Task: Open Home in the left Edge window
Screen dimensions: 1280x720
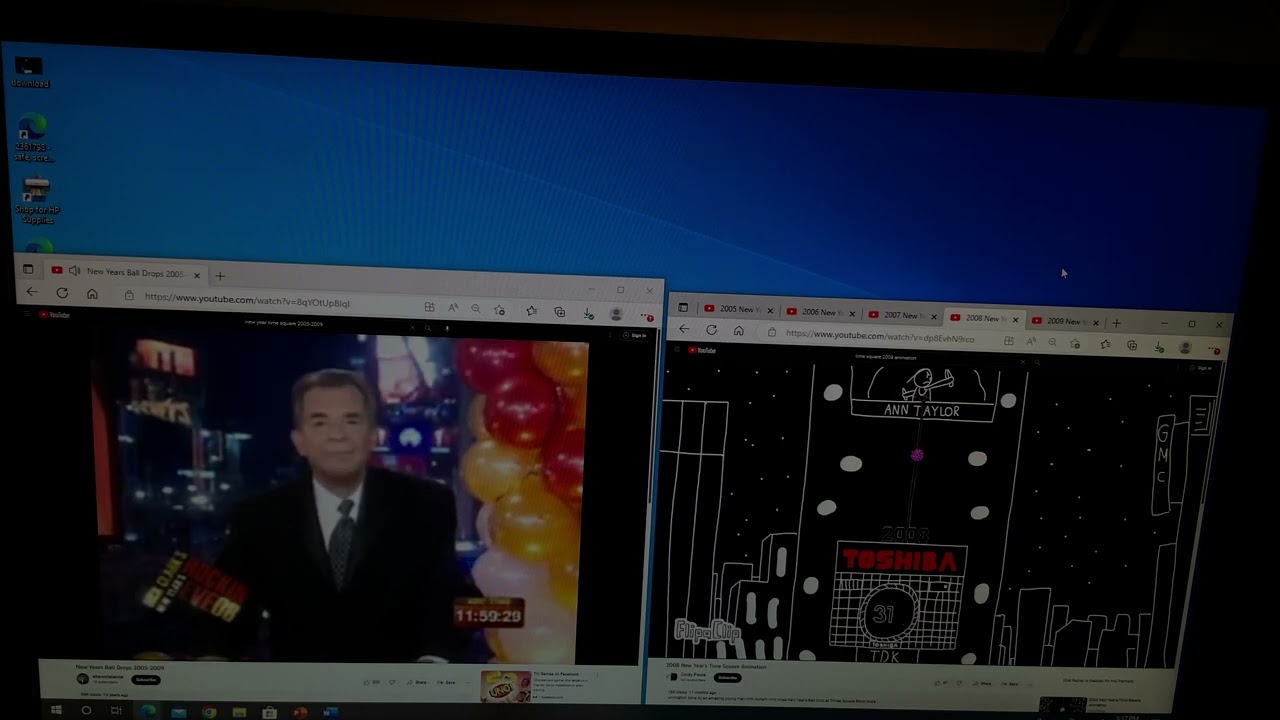Action: pos(92,294)
